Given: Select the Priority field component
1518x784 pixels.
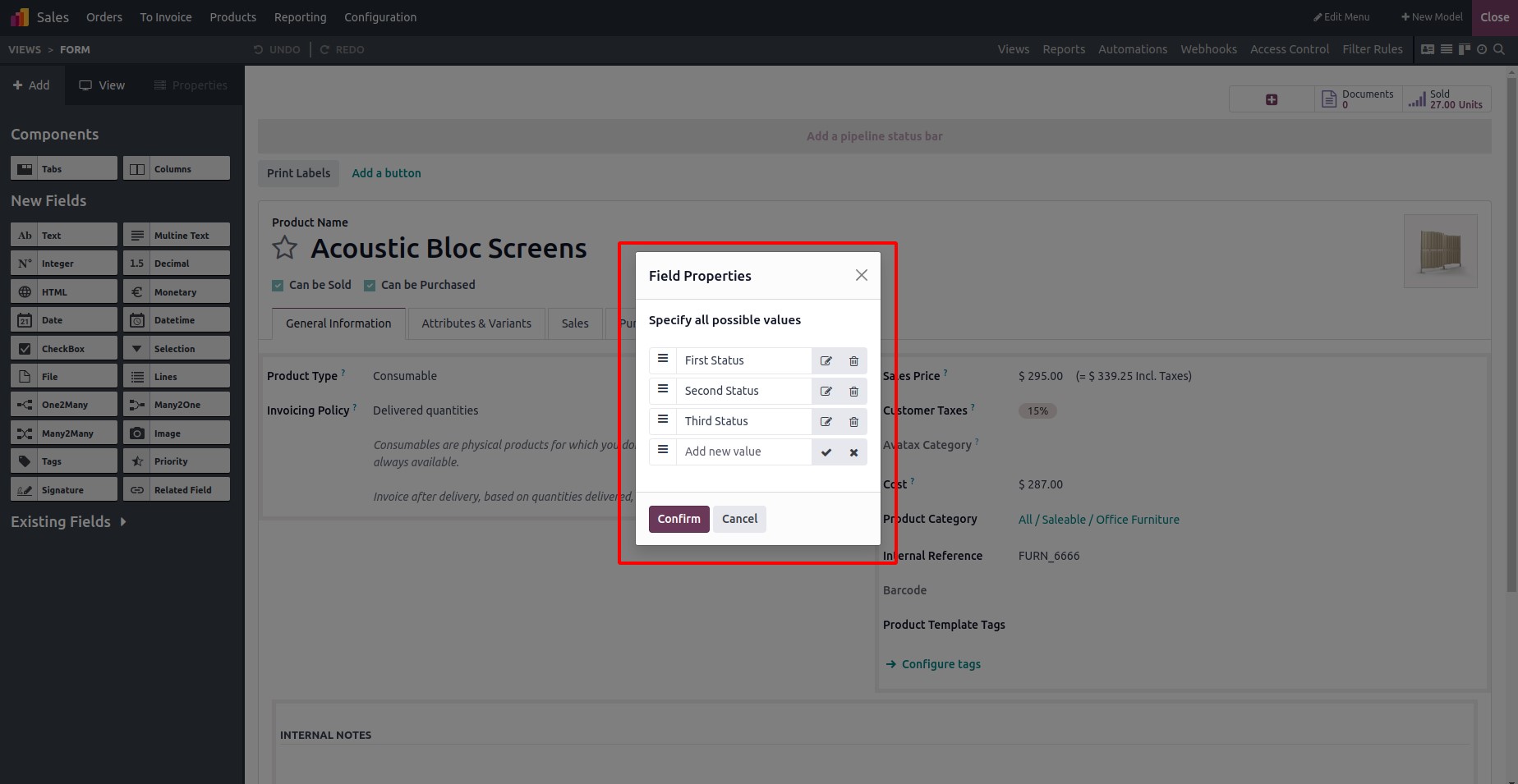Looking at the screenshot, I should [177, 461].
